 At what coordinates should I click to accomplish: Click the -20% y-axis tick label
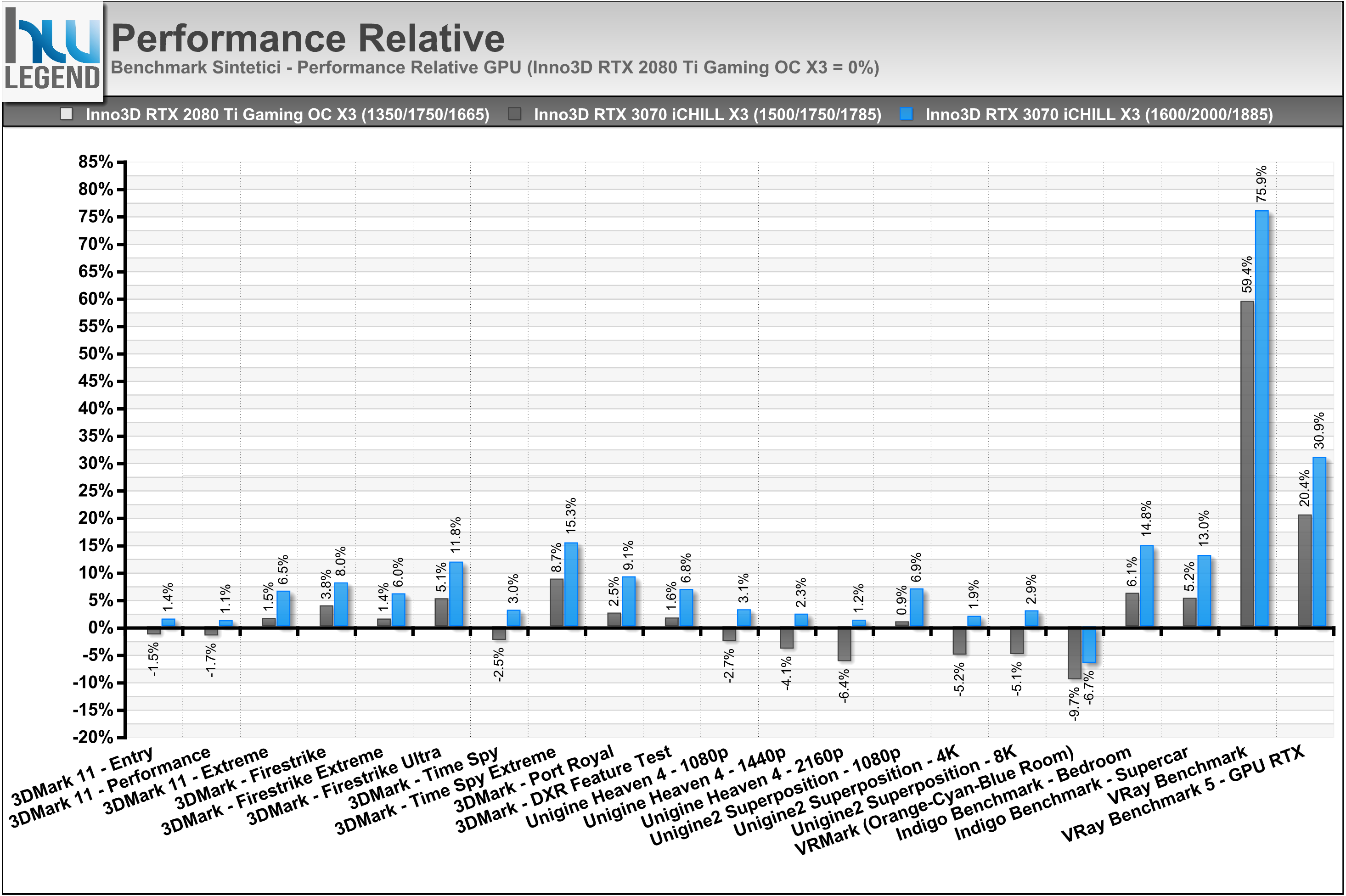click(93, 737)
